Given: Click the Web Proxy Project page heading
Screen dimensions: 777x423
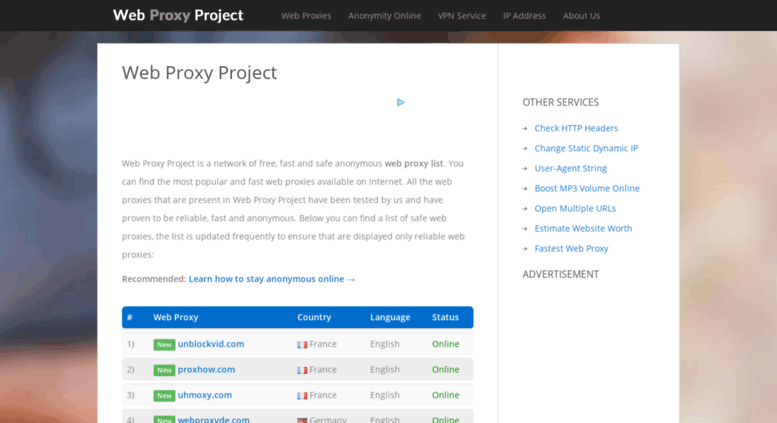Looking at the screenshot, I should (x=199, y=73).
